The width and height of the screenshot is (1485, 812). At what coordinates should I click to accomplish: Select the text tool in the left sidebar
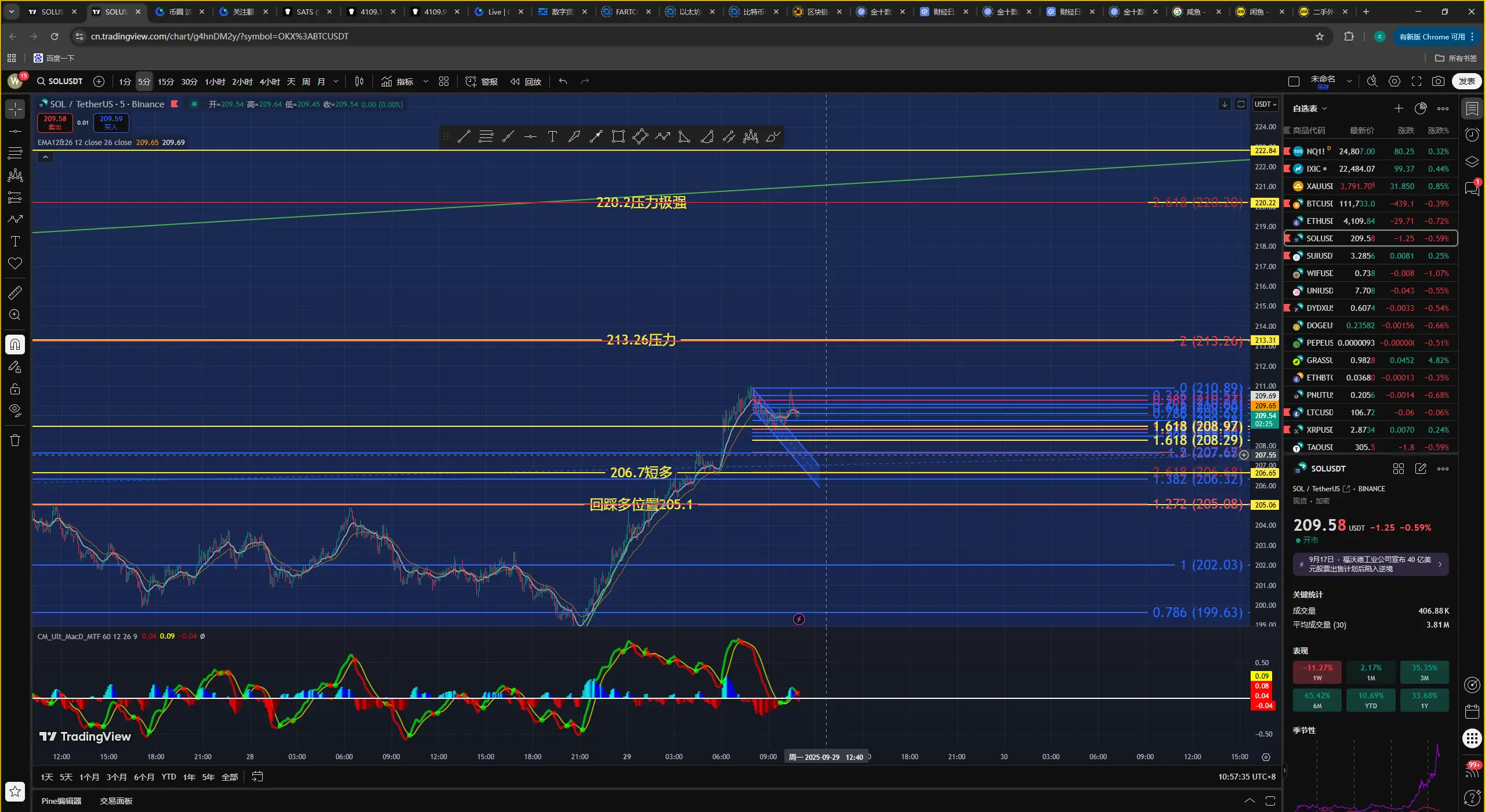click(15, 241)
